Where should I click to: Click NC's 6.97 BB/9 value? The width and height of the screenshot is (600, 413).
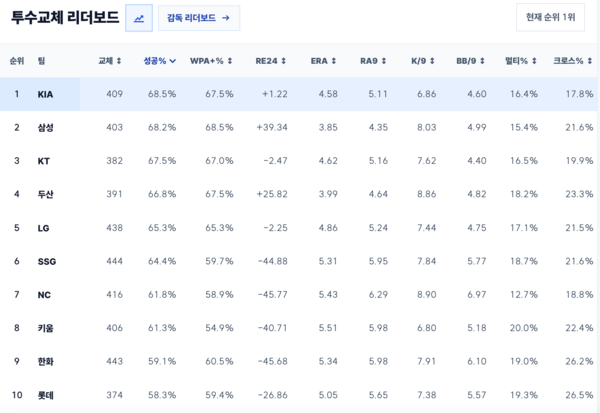tap(476, 295)
